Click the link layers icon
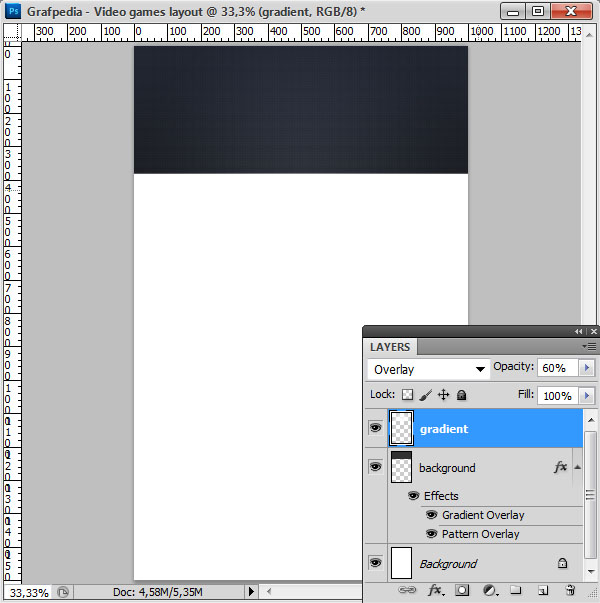 pos(407,590)
